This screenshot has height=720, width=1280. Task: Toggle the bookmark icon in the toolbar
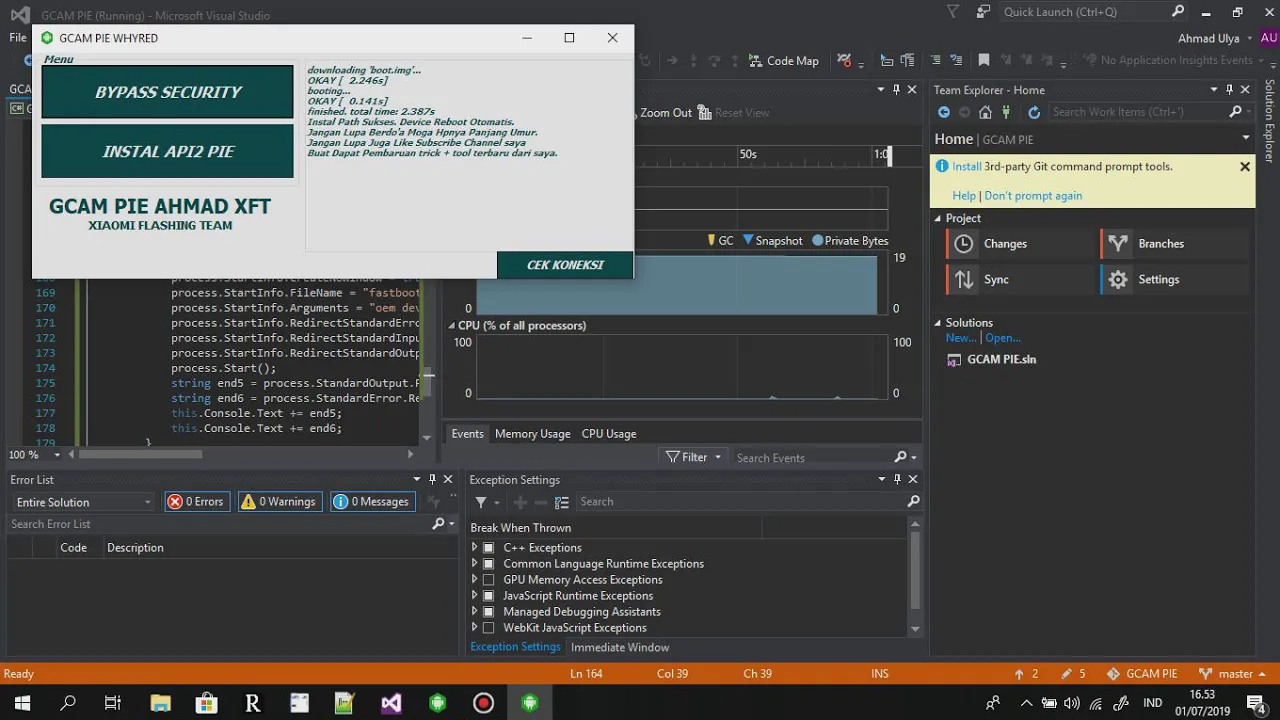(984, 61)
